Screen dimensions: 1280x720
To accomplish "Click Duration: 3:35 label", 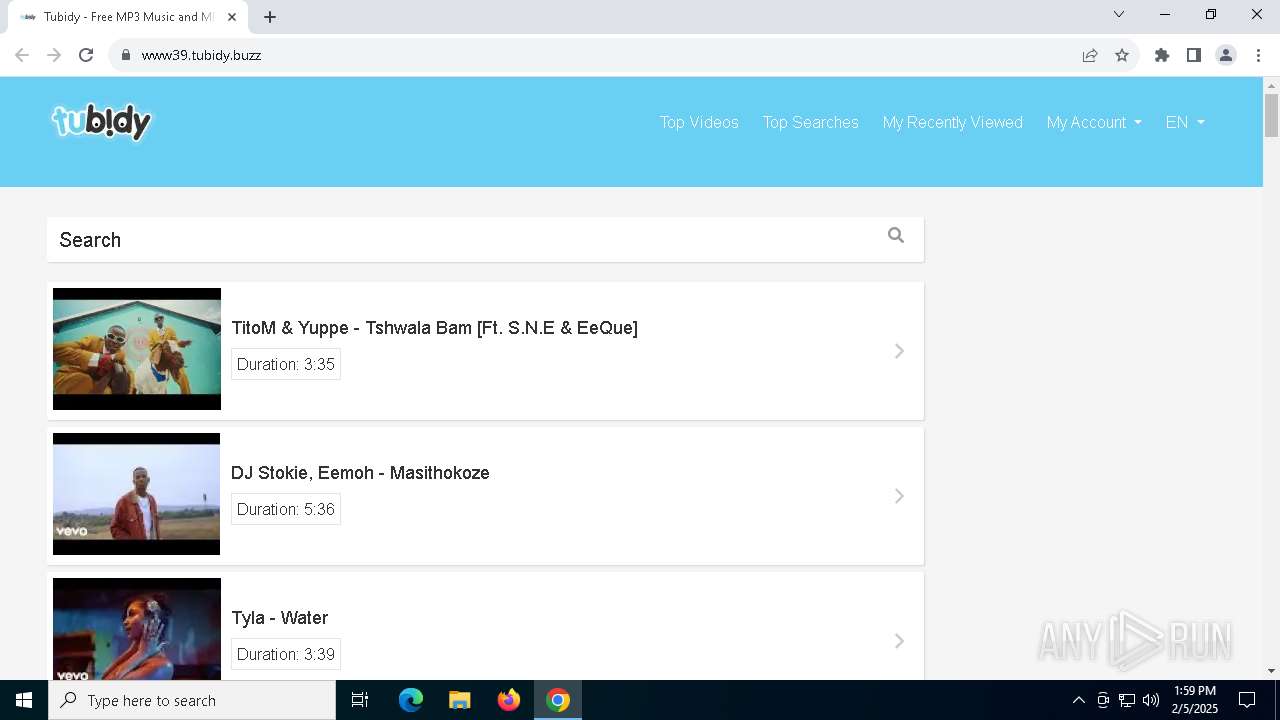I will tap(286, 364).
